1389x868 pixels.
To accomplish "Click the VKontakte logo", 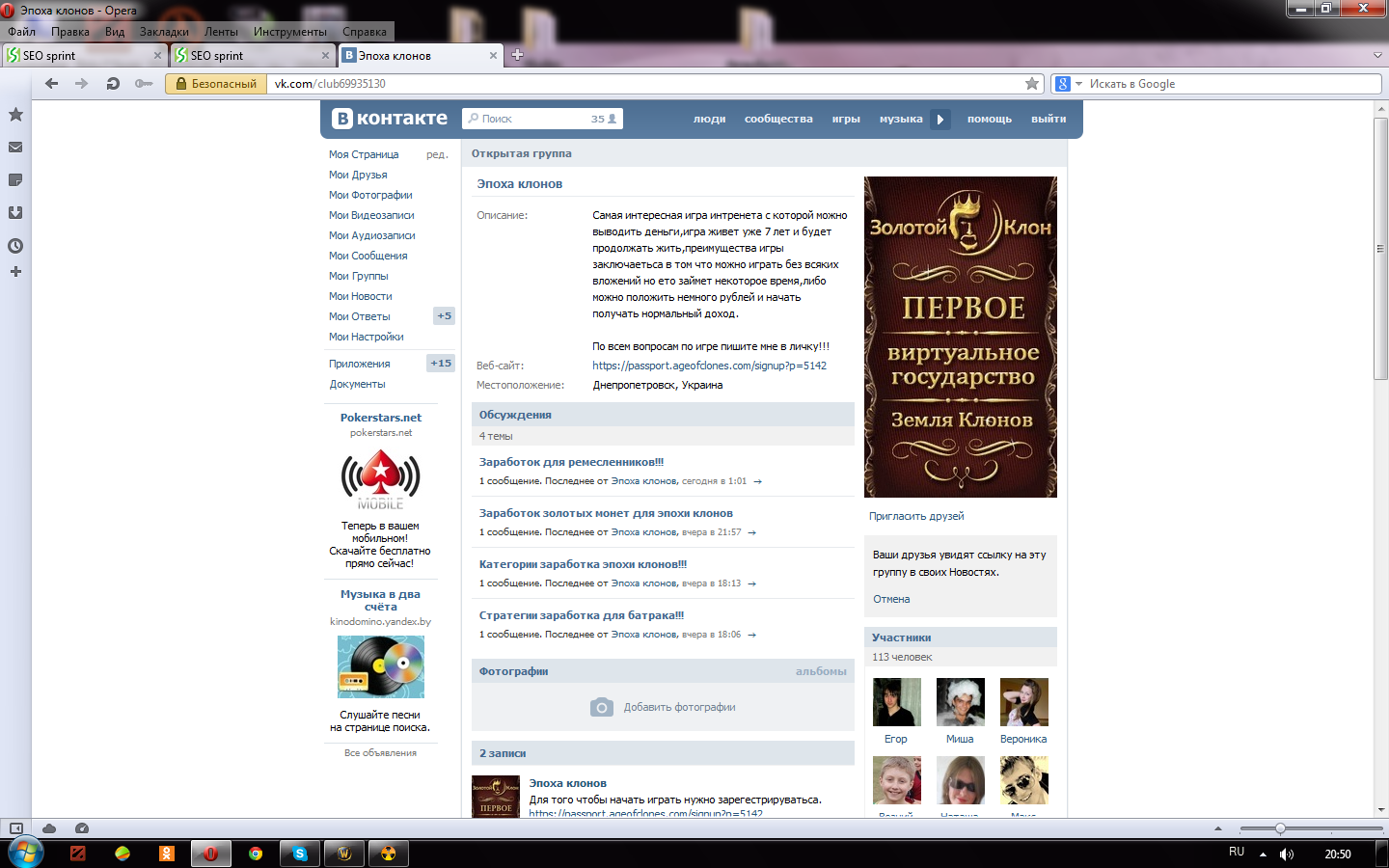I will click(390, 119).
